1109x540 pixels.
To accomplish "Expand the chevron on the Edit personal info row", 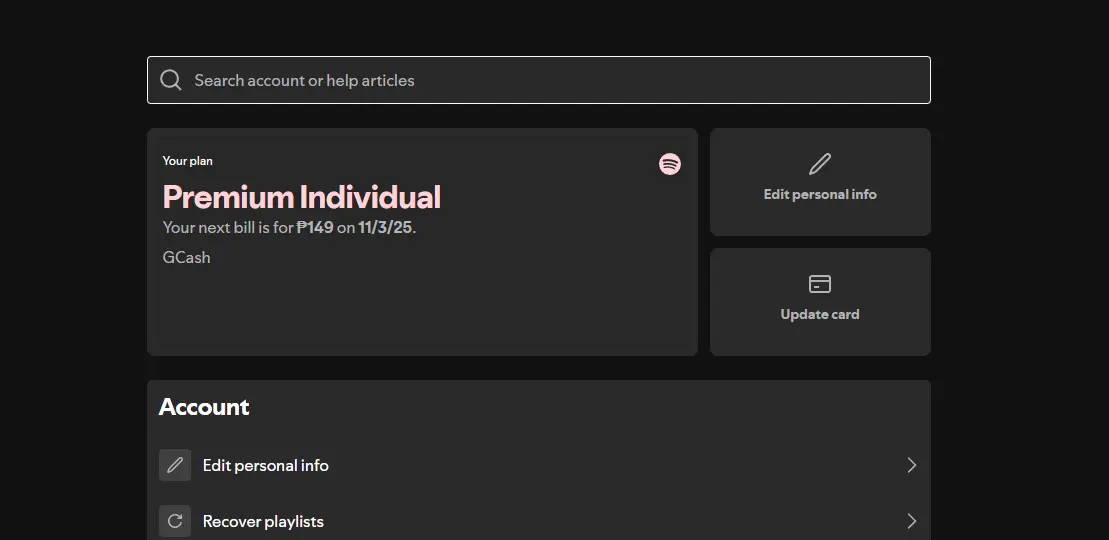I will point(912,465).
